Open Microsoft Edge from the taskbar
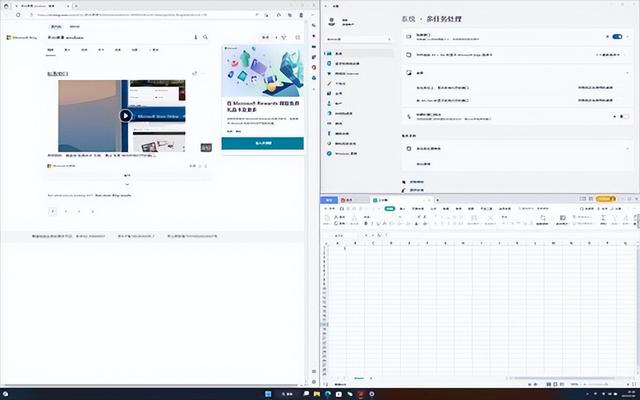The height and width of the screenshot is (400, 640). click(x=328, y=394)
